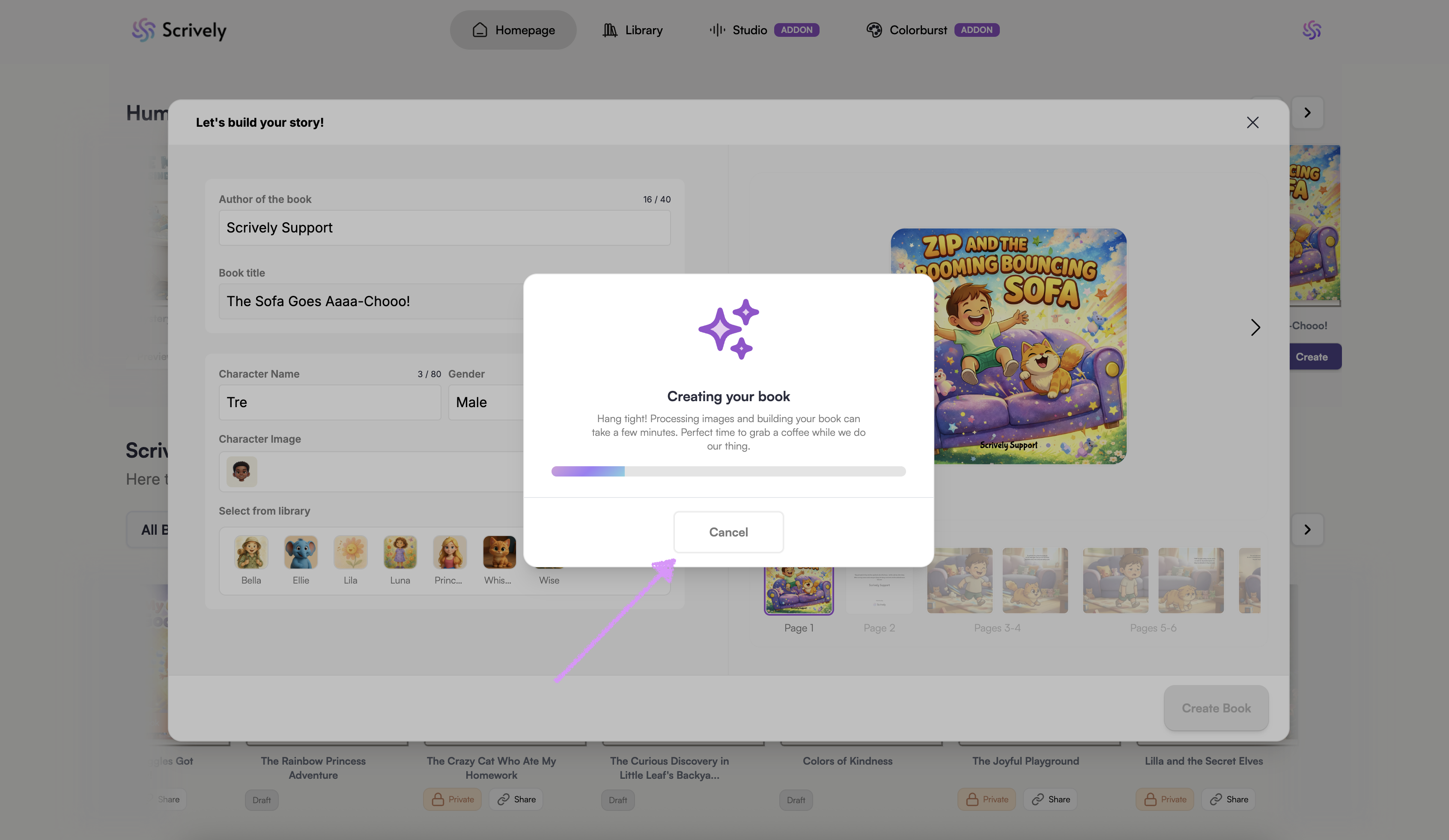Go to the Homepage tab

(513, 30)
